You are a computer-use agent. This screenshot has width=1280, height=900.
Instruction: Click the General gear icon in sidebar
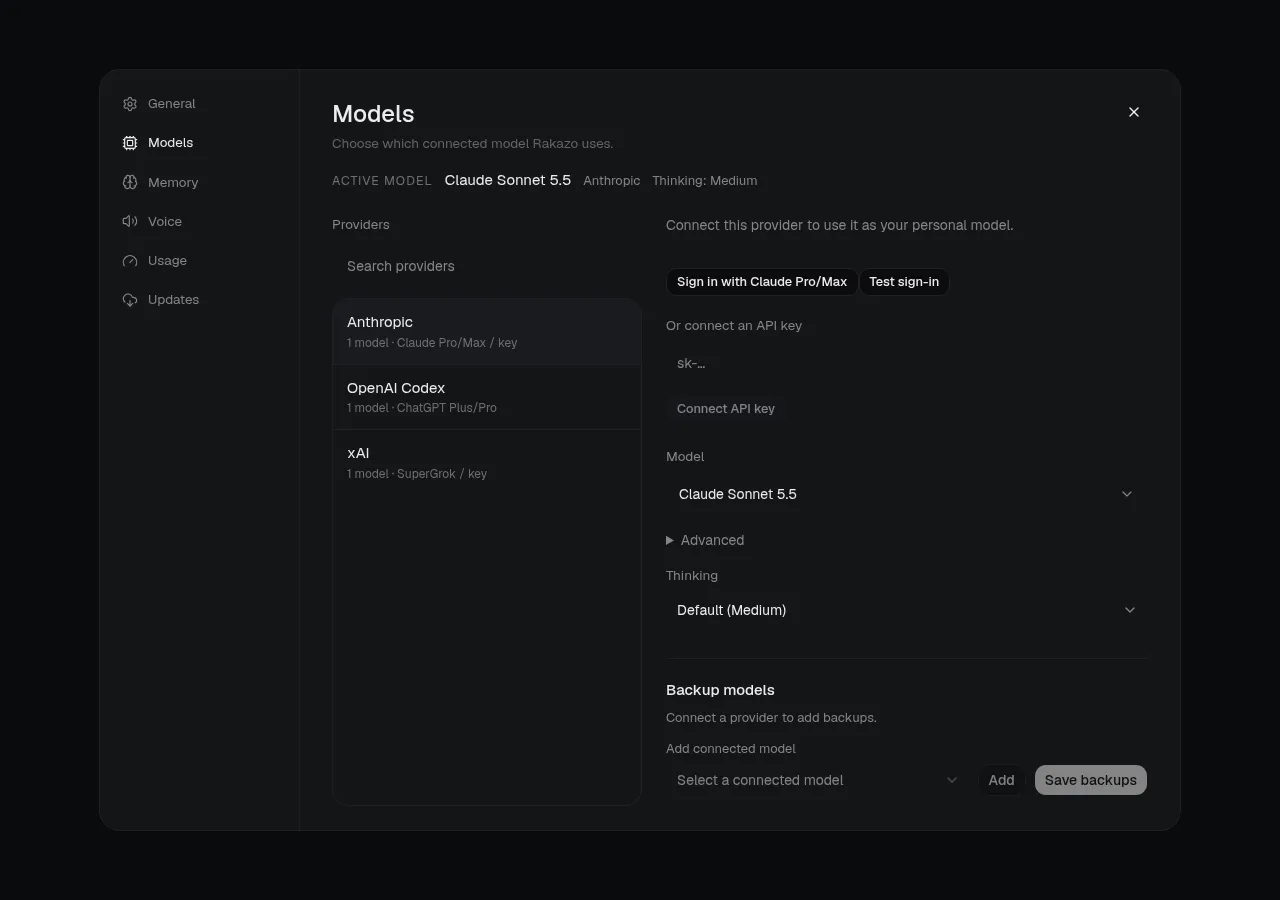pos(130,104)
